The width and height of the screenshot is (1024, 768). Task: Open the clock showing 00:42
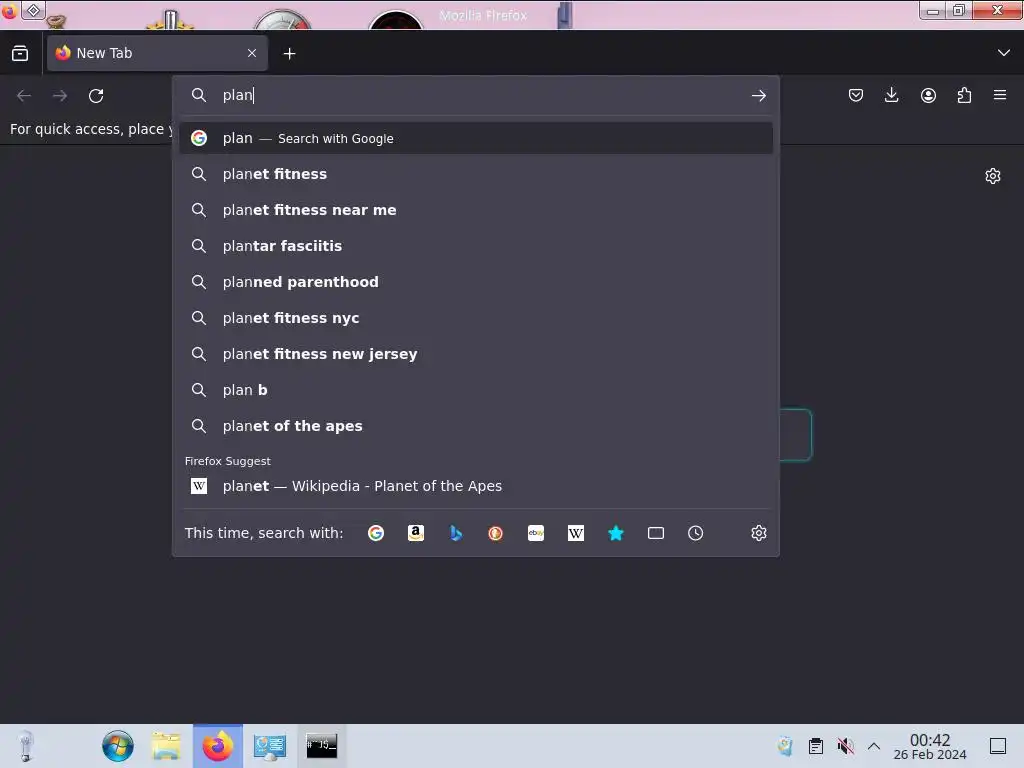click(930, 746)
